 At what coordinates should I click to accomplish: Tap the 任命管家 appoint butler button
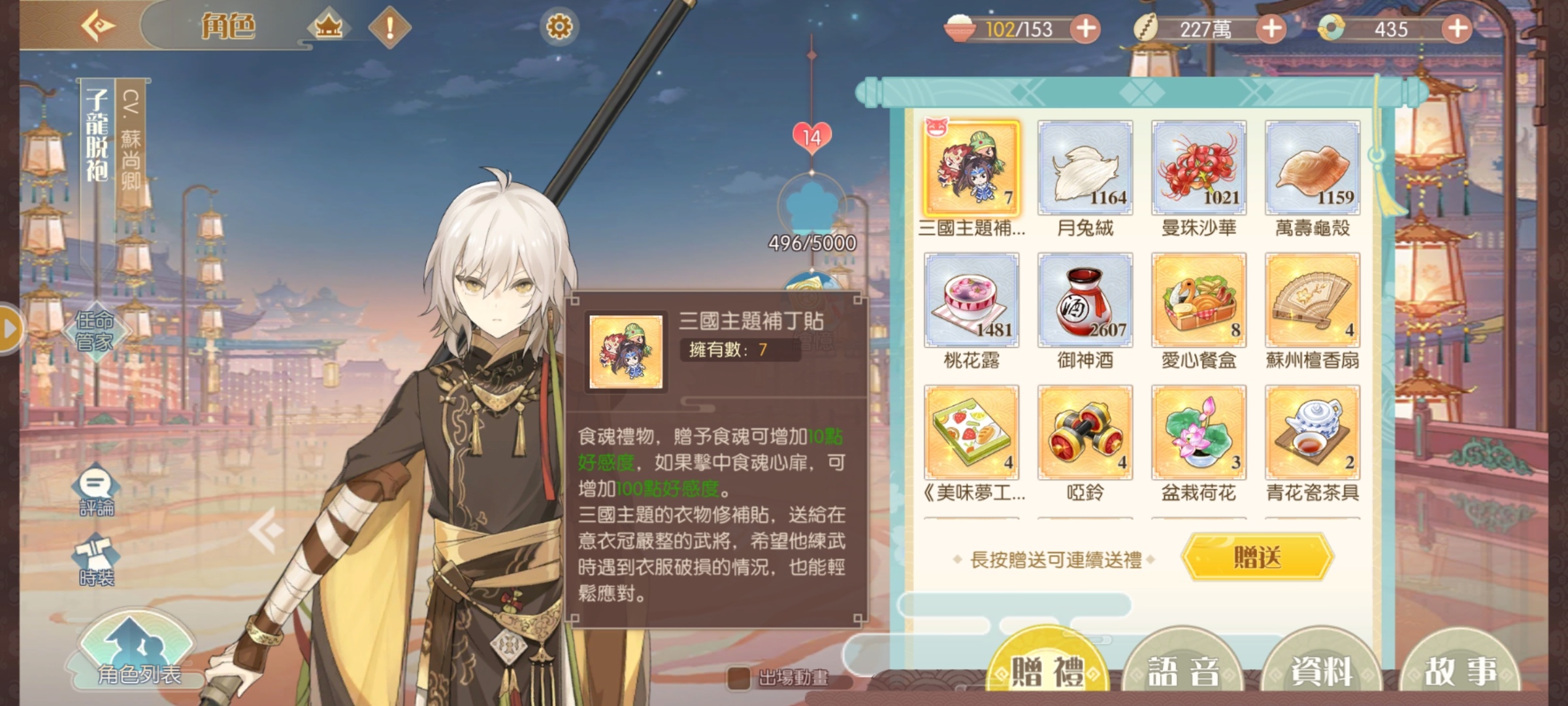(95, 331)
